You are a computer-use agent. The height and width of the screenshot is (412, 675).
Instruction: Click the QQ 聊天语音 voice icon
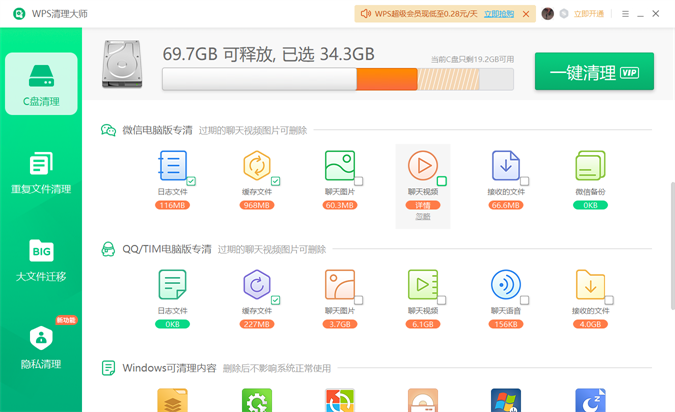505,286
